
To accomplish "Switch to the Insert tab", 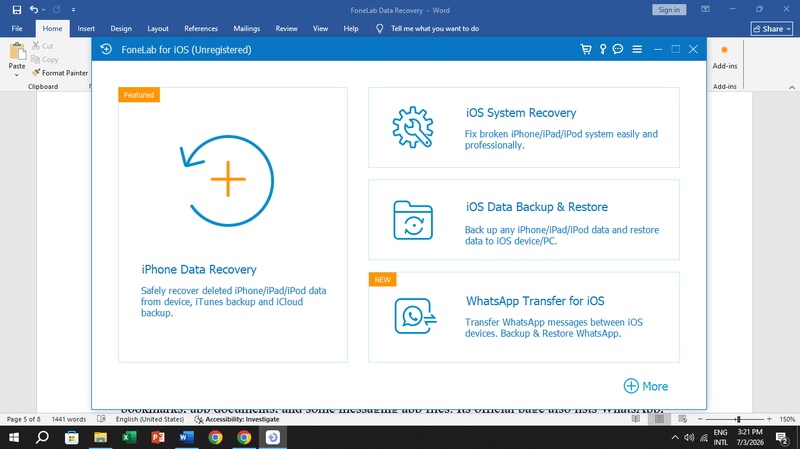I will pos(86,29).
